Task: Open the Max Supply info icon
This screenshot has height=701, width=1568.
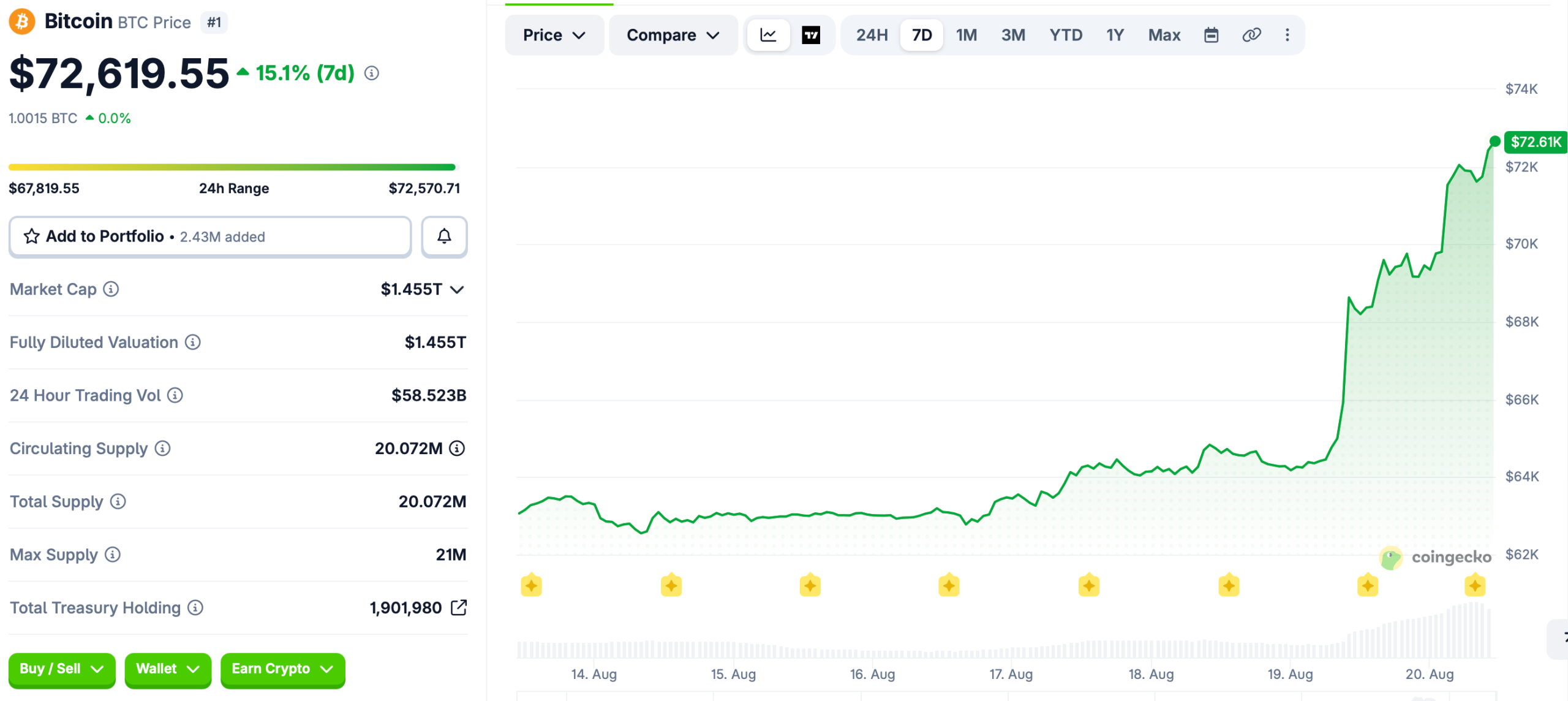Action: [x=113, y=555]
